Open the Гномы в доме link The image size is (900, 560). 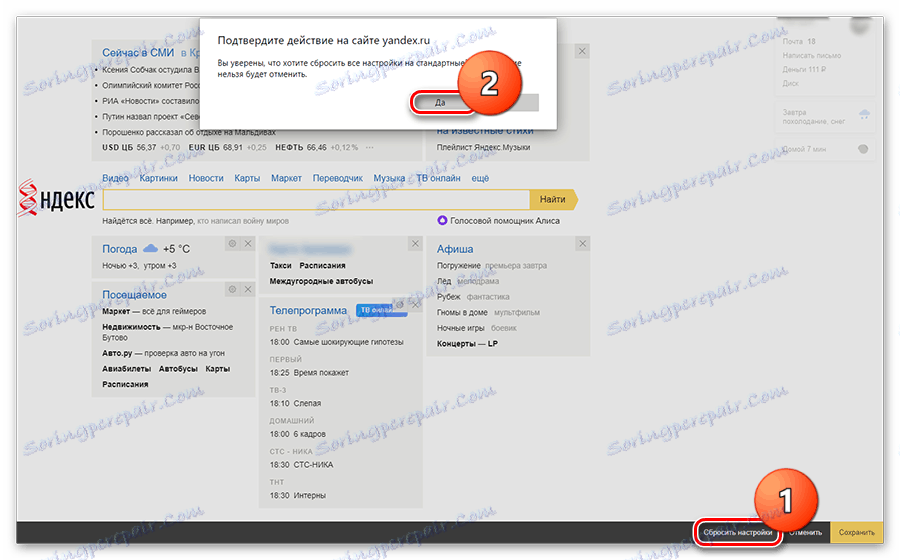click(462, 312)
